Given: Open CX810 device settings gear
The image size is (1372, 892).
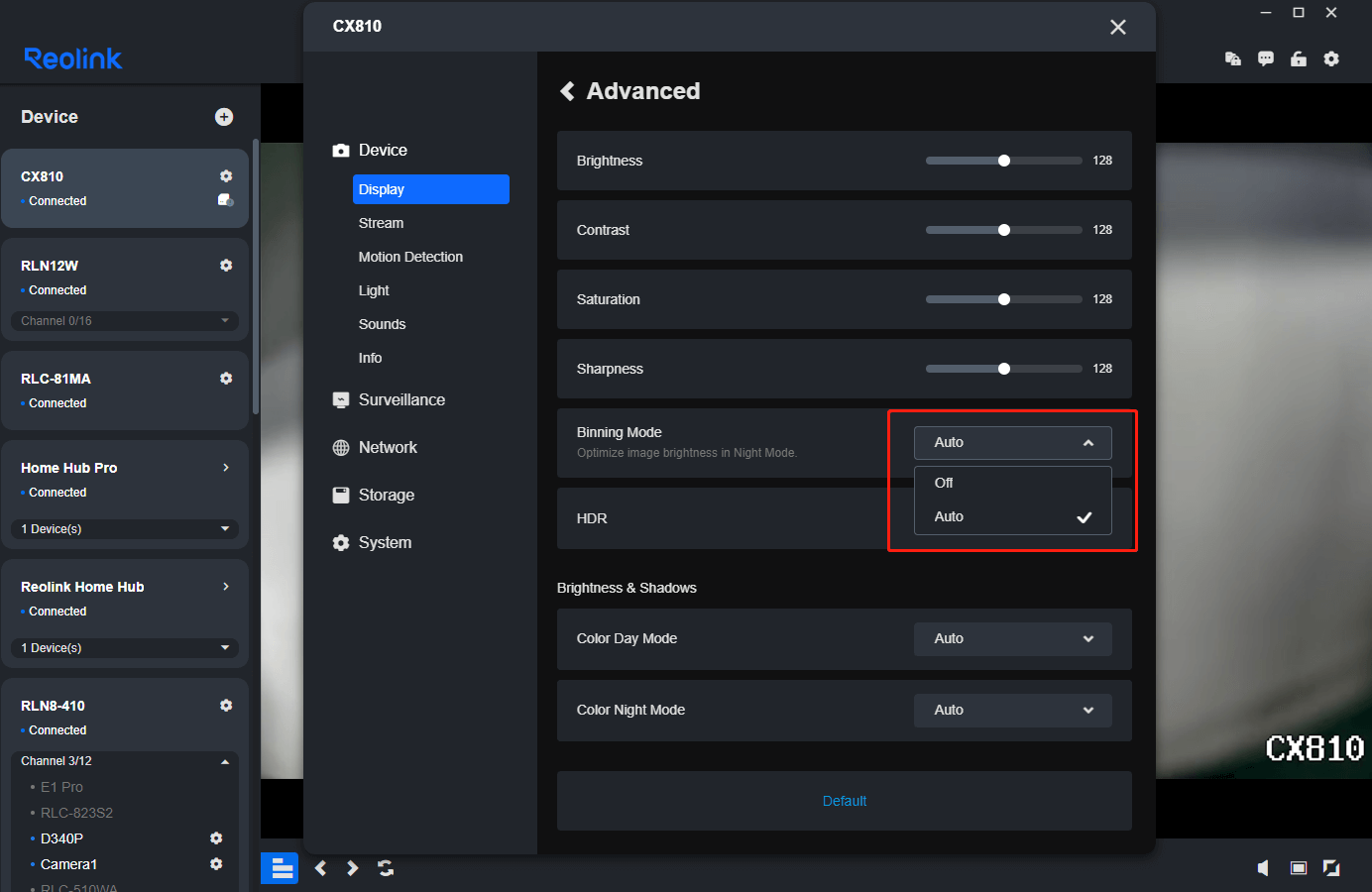Looking at the screenshot, I should click(226, 175).
